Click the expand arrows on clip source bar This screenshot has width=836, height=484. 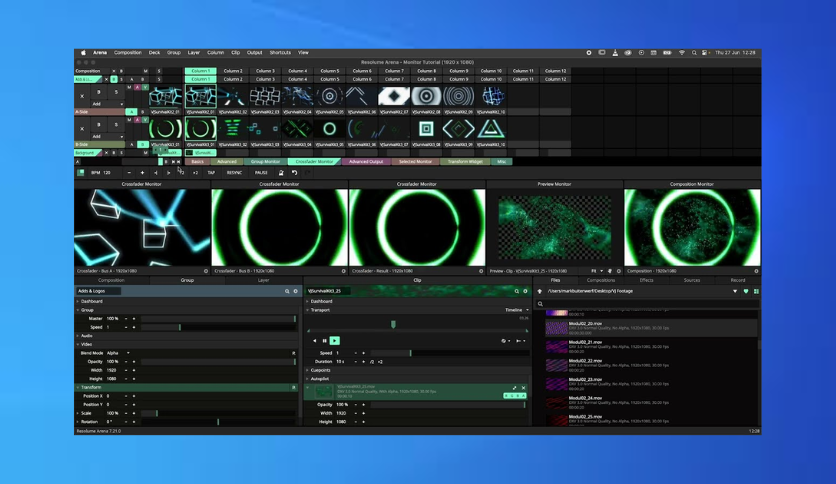[515, 388]
